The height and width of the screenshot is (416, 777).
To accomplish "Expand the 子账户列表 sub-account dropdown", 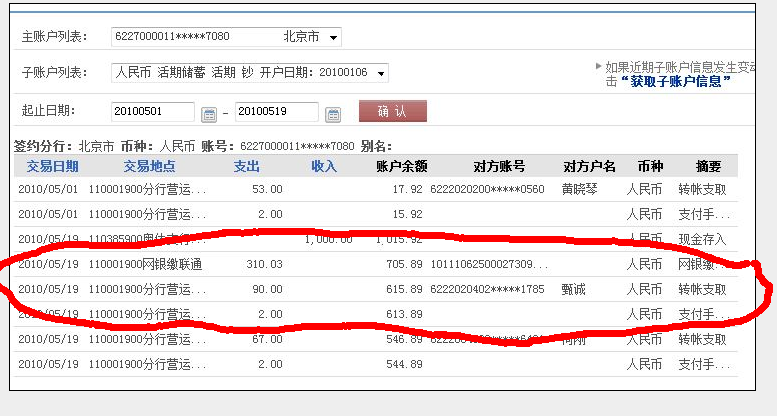I will [382, 73].
